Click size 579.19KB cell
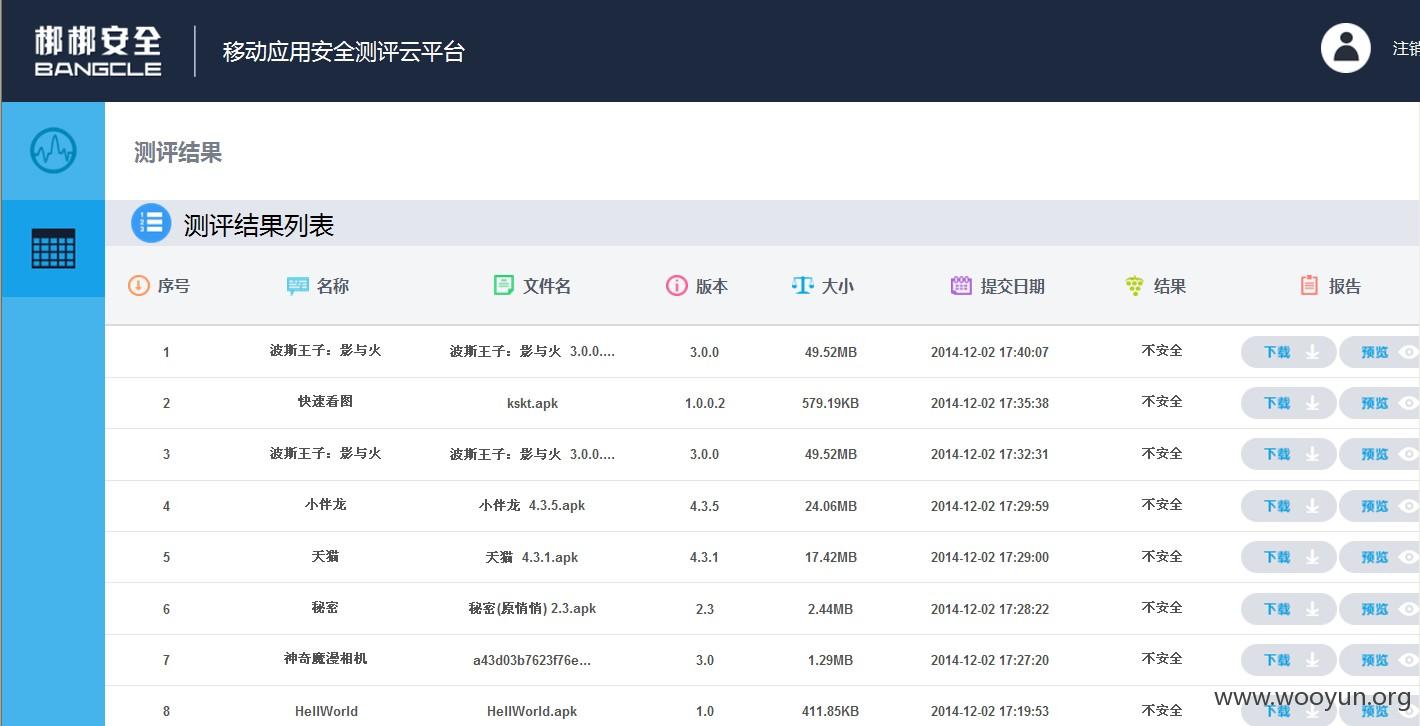The width and height of the screenshot is (1420, 726). click(x=830, y=403)
